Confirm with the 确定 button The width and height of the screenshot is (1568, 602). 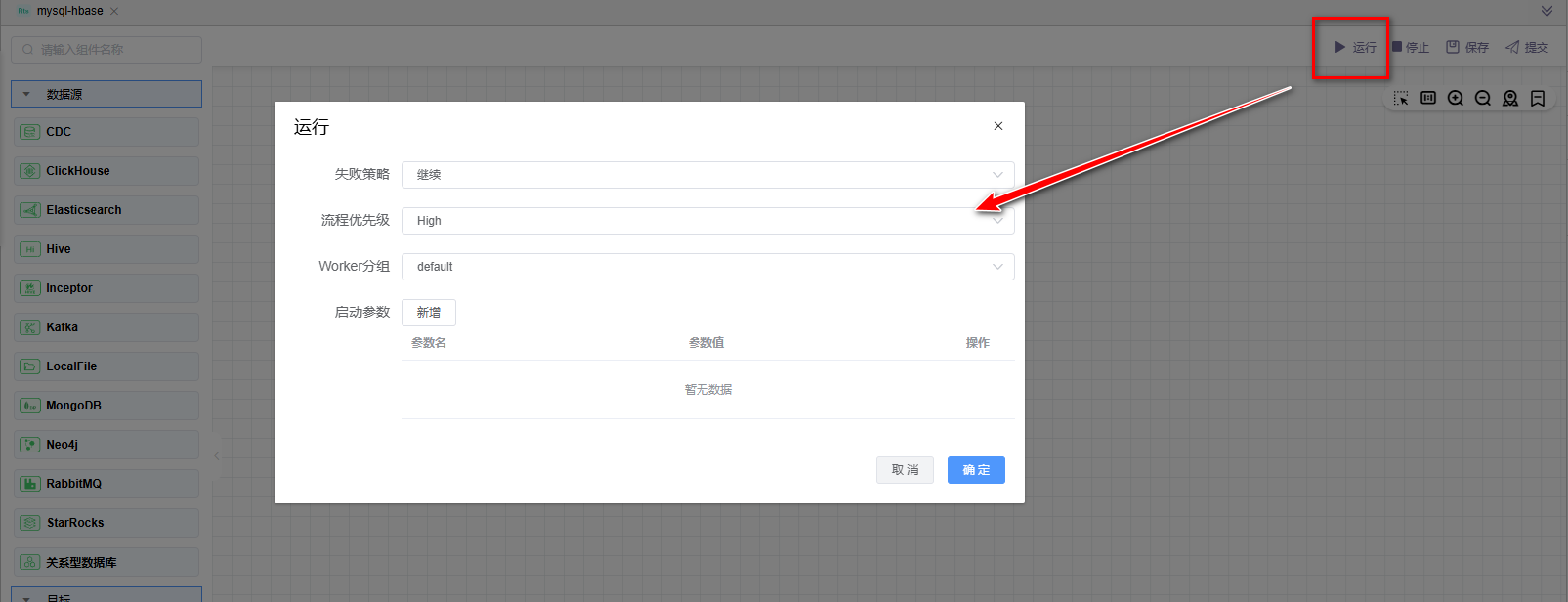(x=975, y=470)
